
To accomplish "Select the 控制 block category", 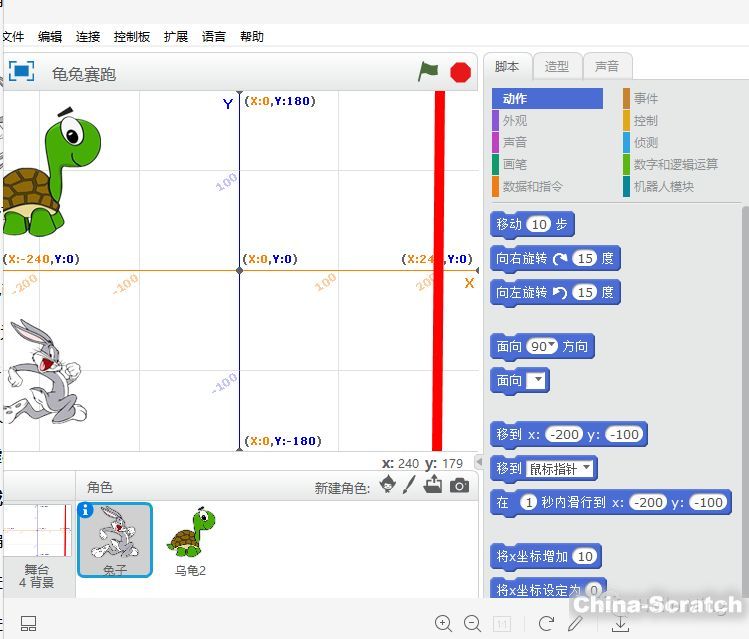I will [x=645, y=120].
